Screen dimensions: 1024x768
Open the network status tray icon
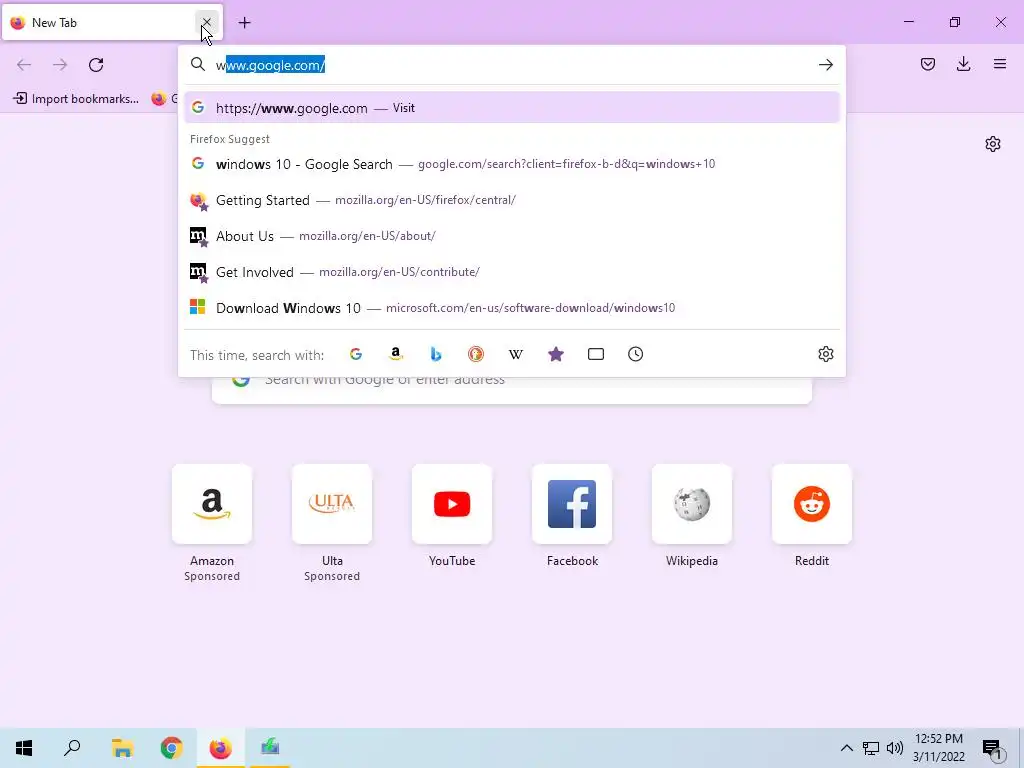coord(871,748)
